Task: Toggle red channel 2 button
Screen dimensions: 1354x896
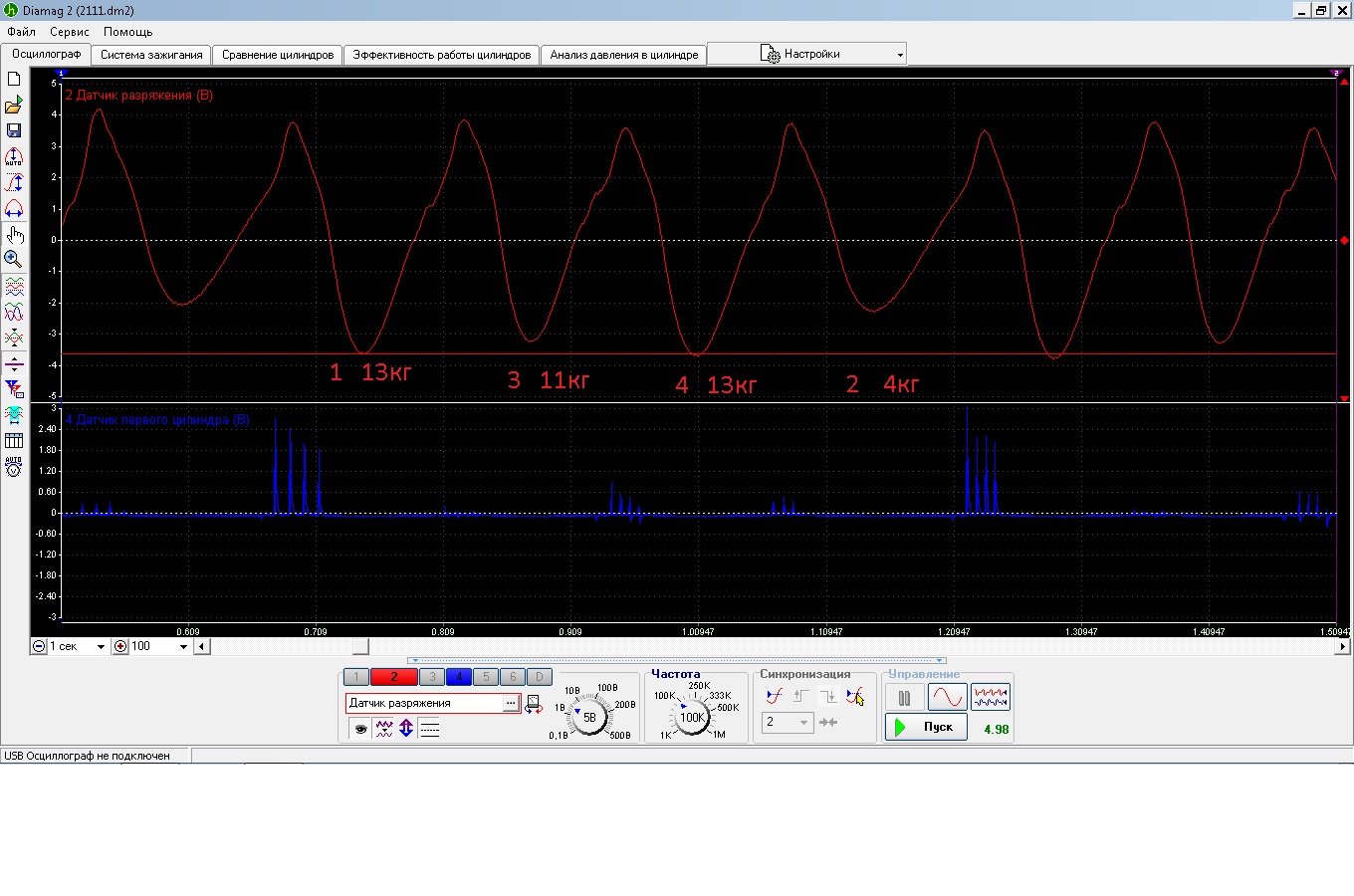Action: tap(394, 677)
